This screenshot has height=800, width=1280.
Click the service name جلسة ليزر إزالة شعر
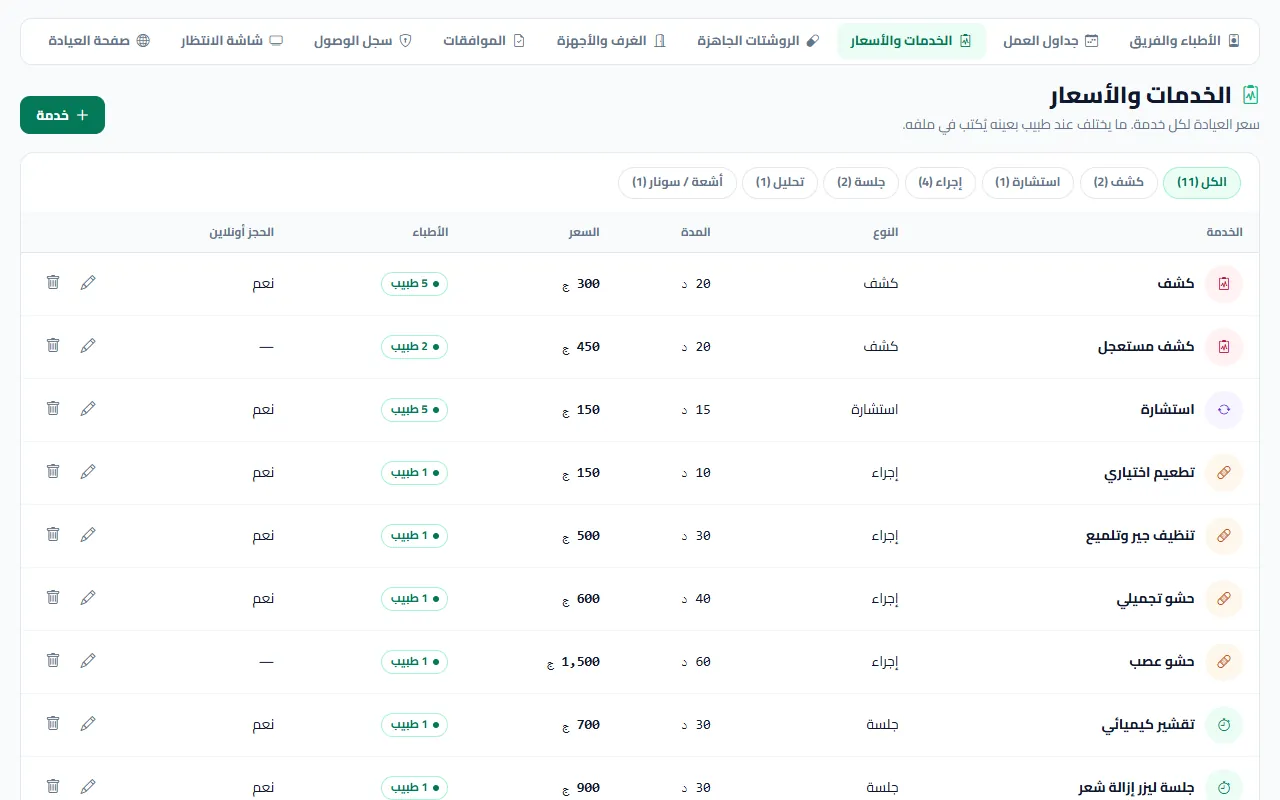pos(1137,788)
